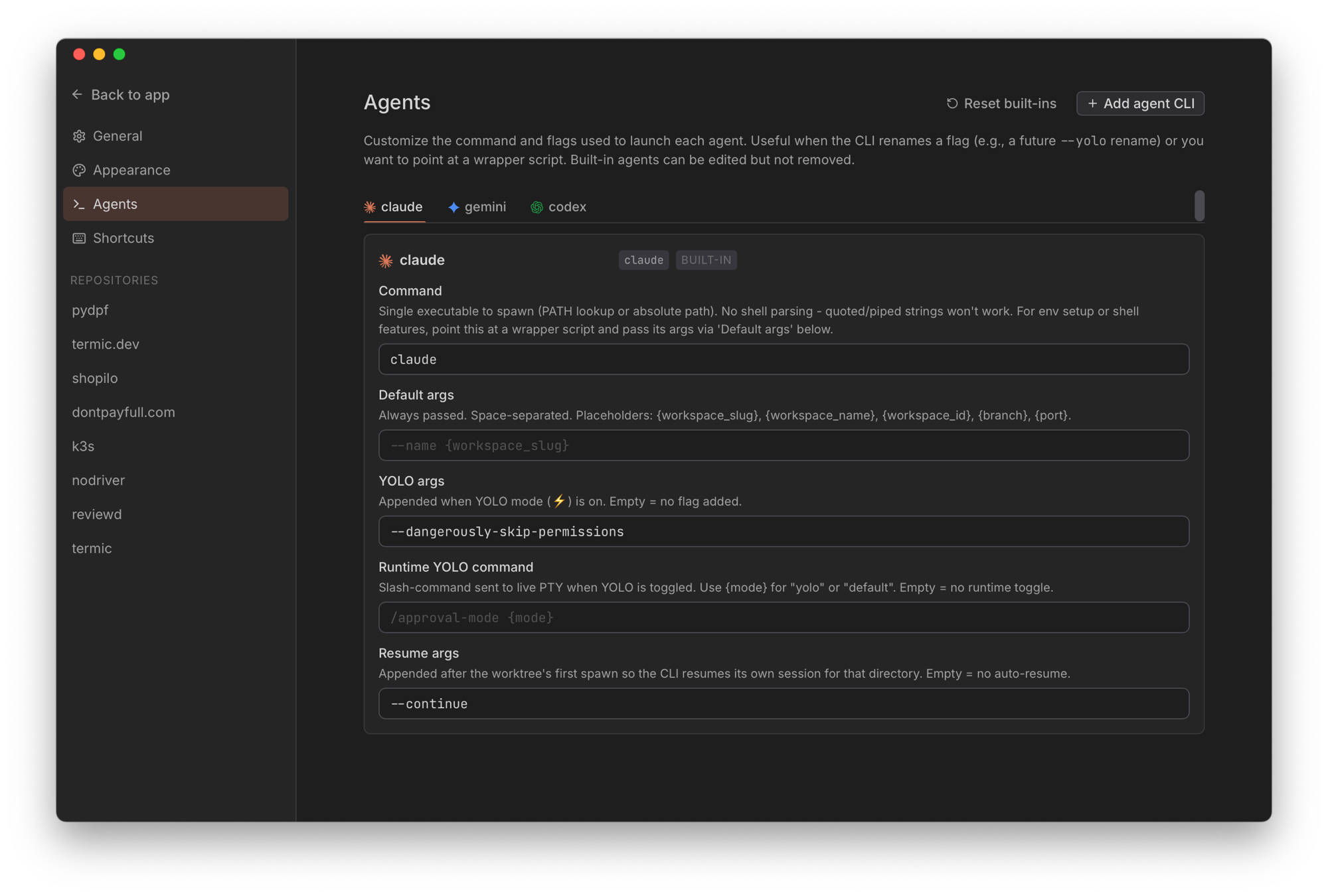The height and width of the screenshot is (896, 1328).
Task: Click the General gear icon
Action: (79, 136)
